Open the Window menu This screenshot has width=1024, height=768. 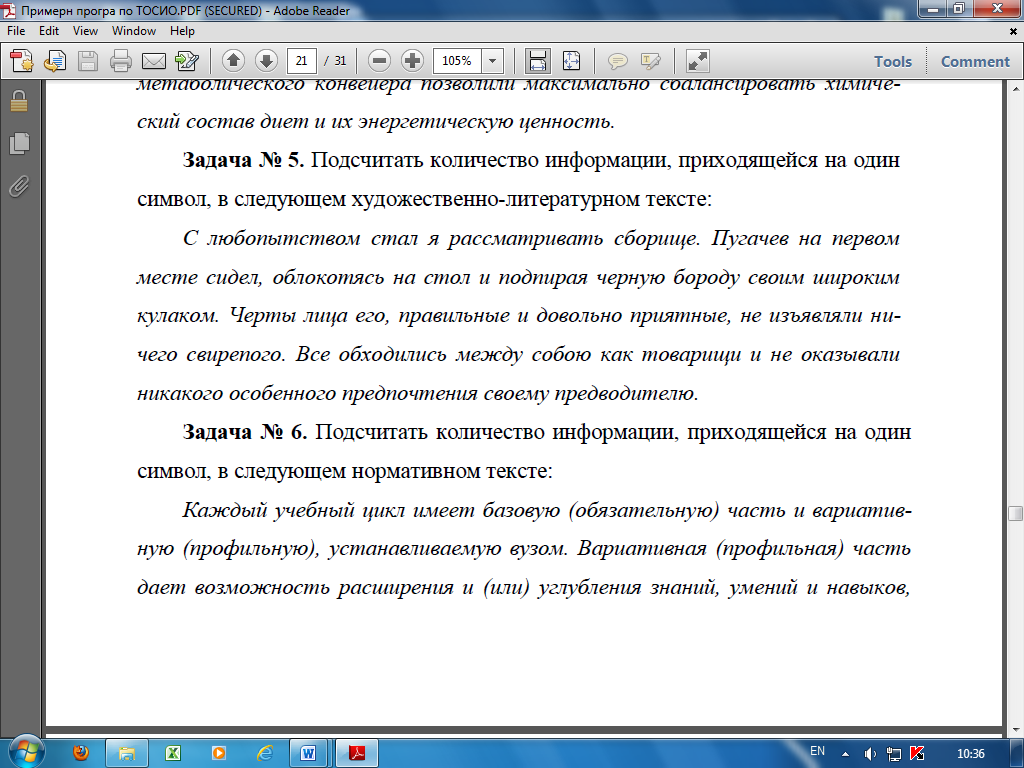pyautogui.click(x=134, y=31)
